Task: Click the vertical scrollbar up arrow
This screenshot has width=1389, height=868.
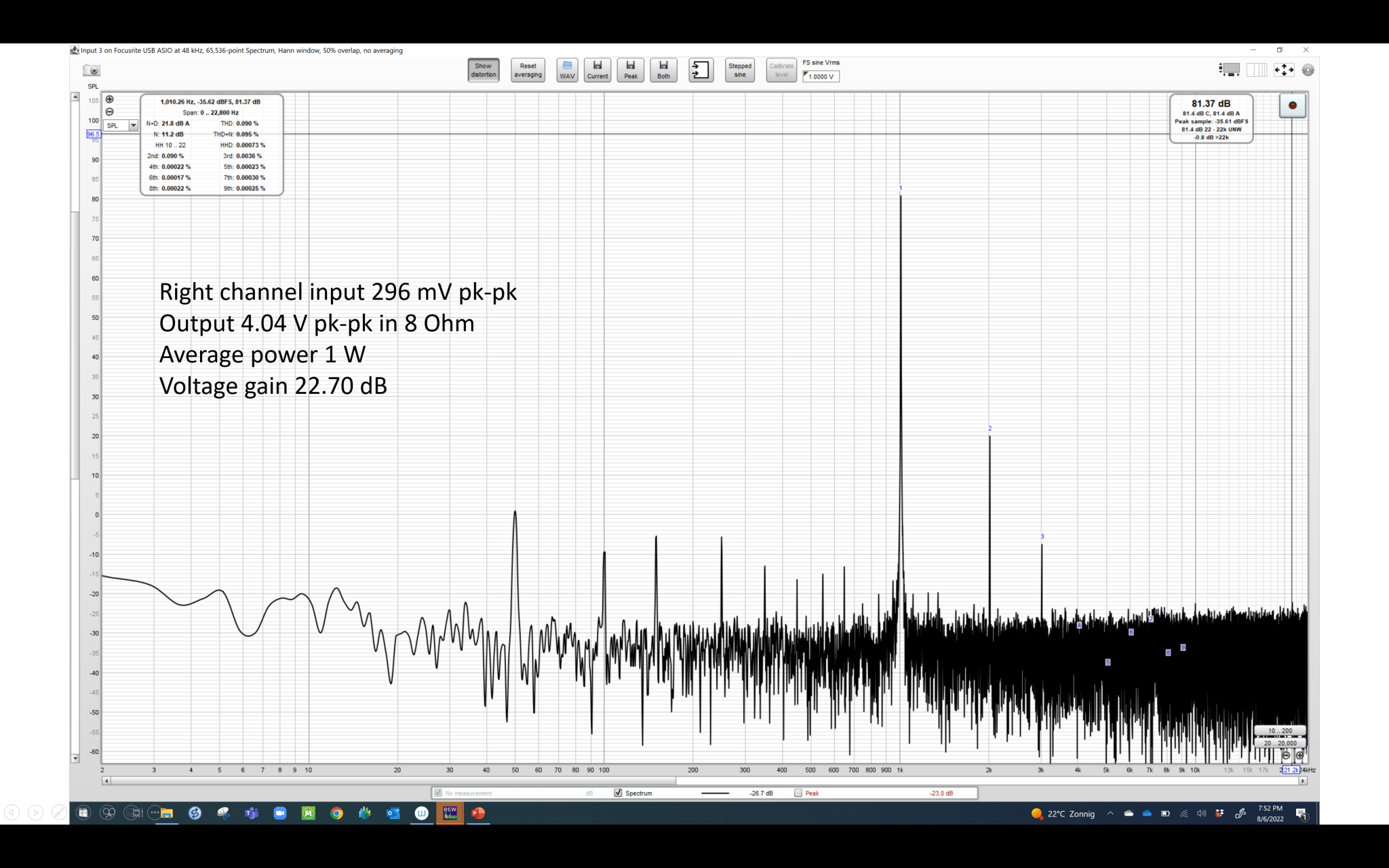Action: (x=75, y=97)
